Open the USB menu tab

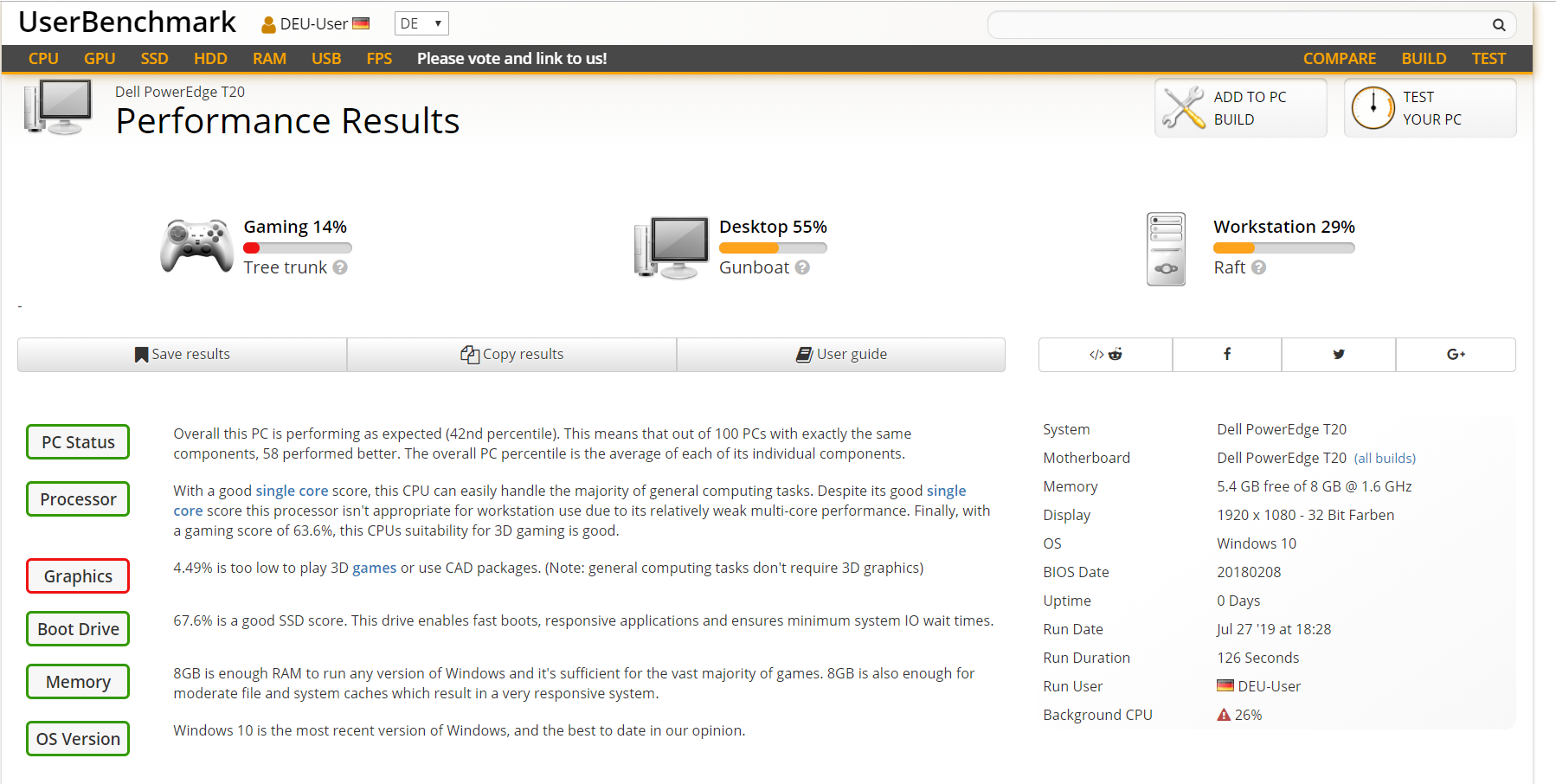pos(326,59)
